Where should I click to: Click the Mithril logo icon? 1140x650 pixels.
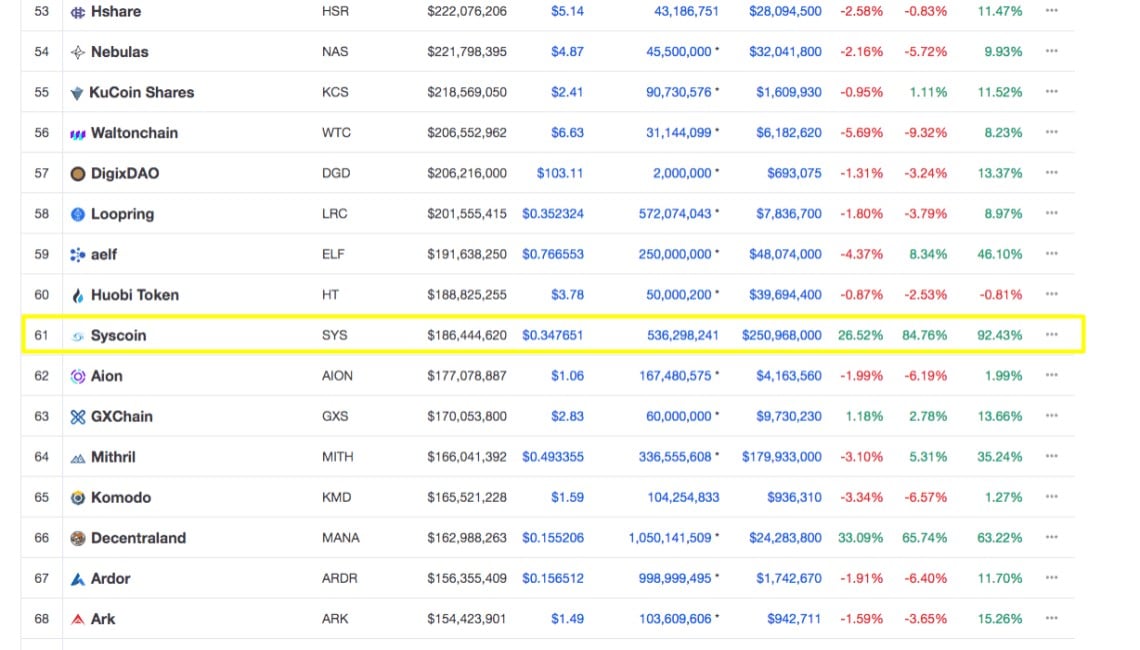78,458
